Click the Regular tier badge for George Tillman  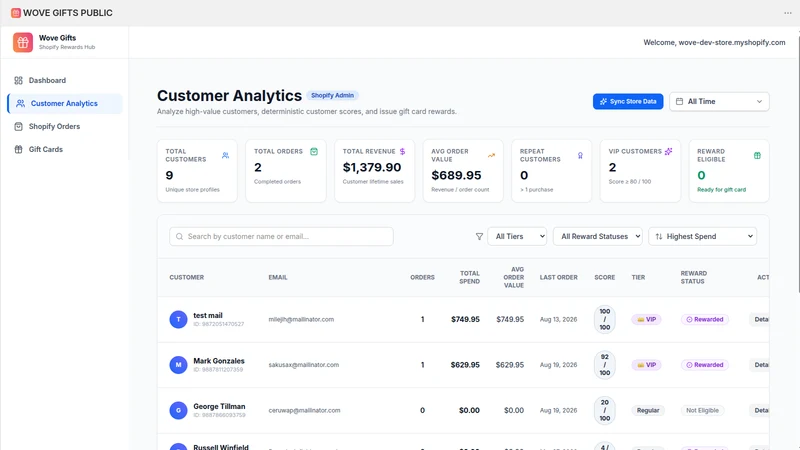coord(648,410)
